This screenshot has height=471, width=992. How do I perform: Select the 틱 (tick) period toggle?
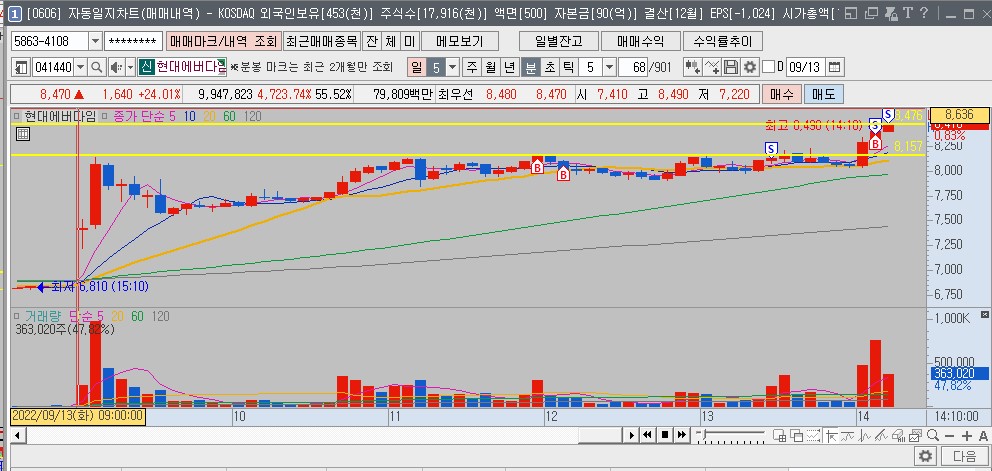tap(569, 67)
